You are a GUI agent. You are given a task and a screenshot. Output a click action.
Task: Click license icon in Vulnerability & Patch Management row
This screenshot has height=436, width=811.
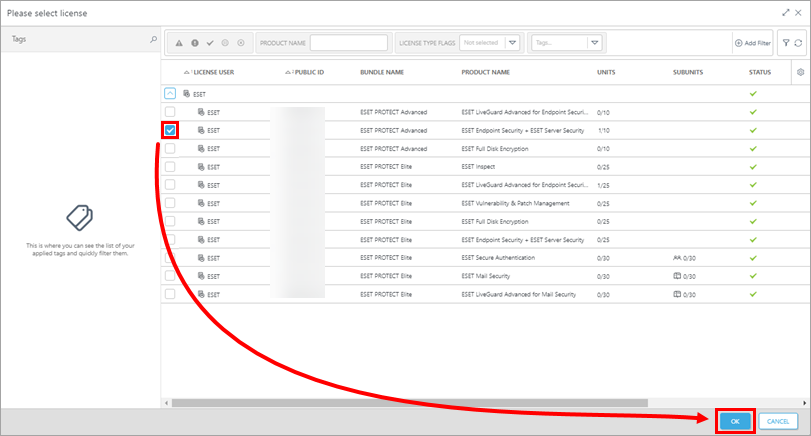tap(201, 203)
